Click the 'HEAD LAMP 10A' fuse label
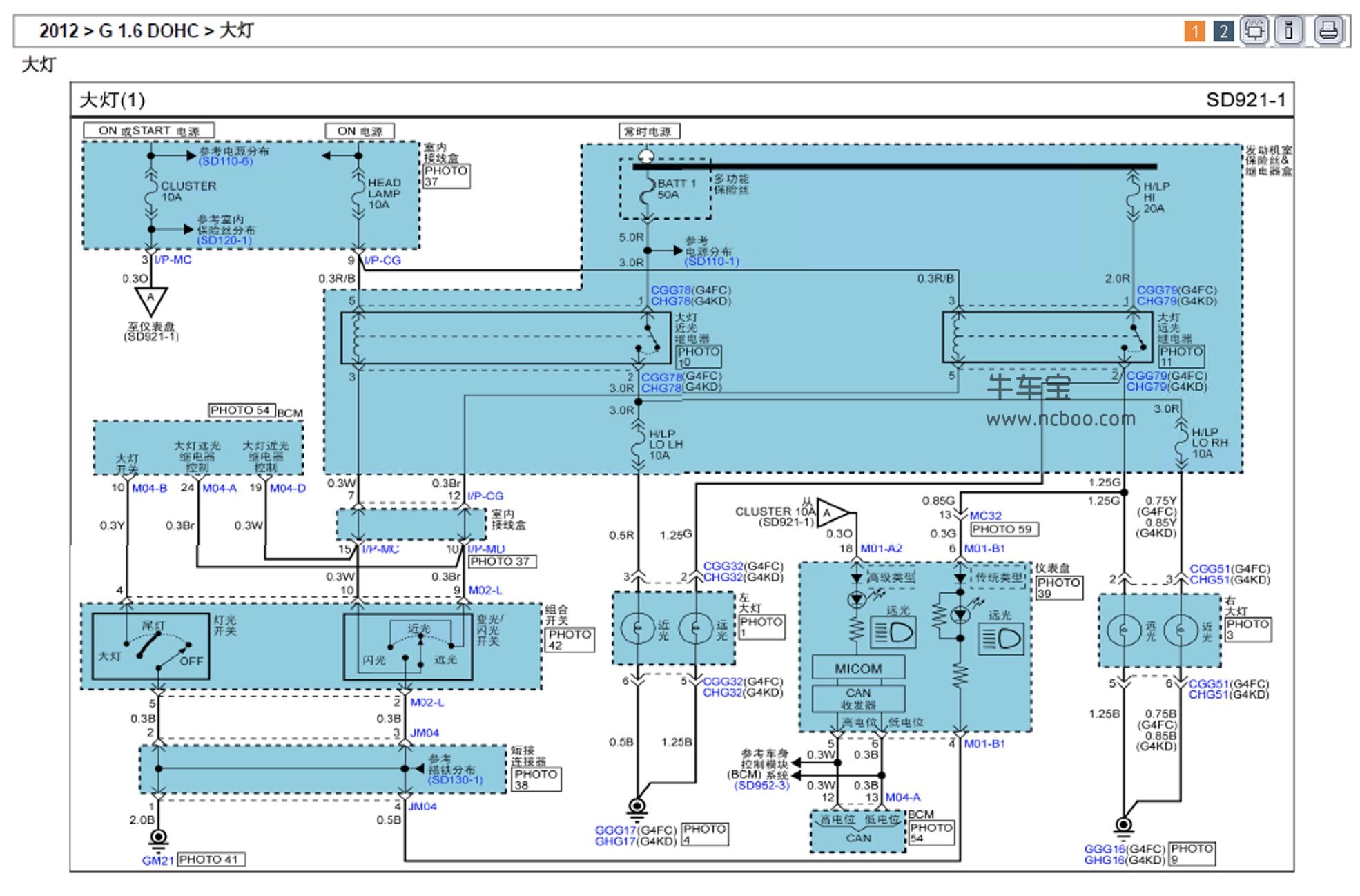This screenshot has height=896, width=1360. click(x=385, y=194)
